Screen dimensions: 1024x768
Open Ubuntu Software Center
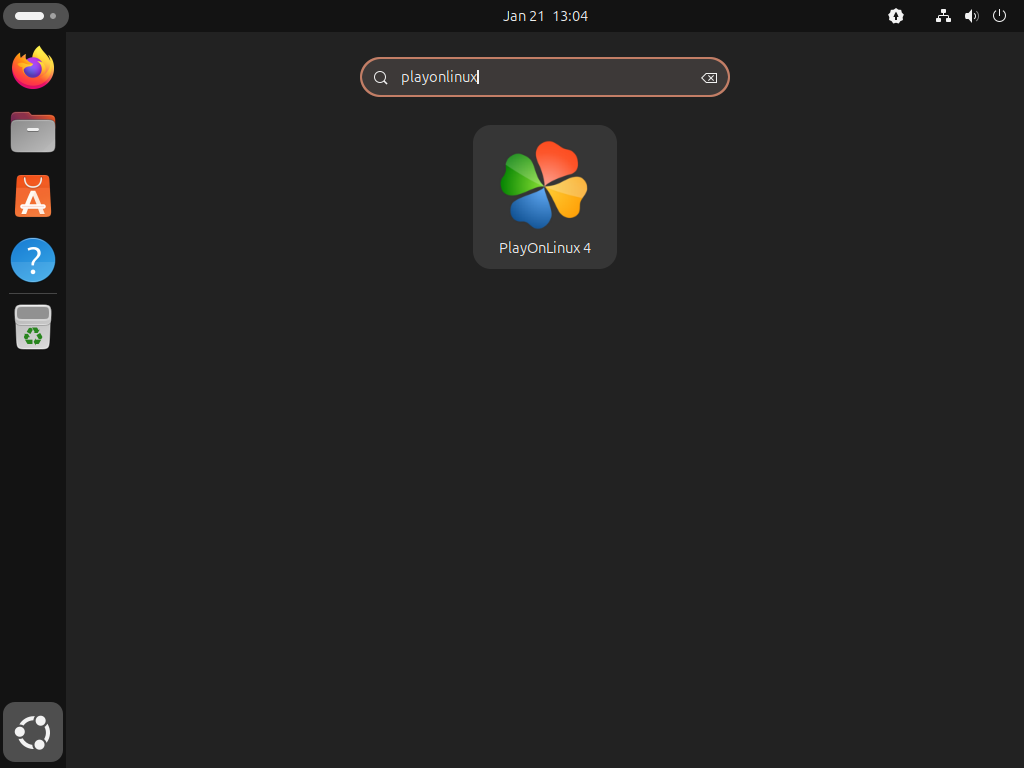[33, 196]
